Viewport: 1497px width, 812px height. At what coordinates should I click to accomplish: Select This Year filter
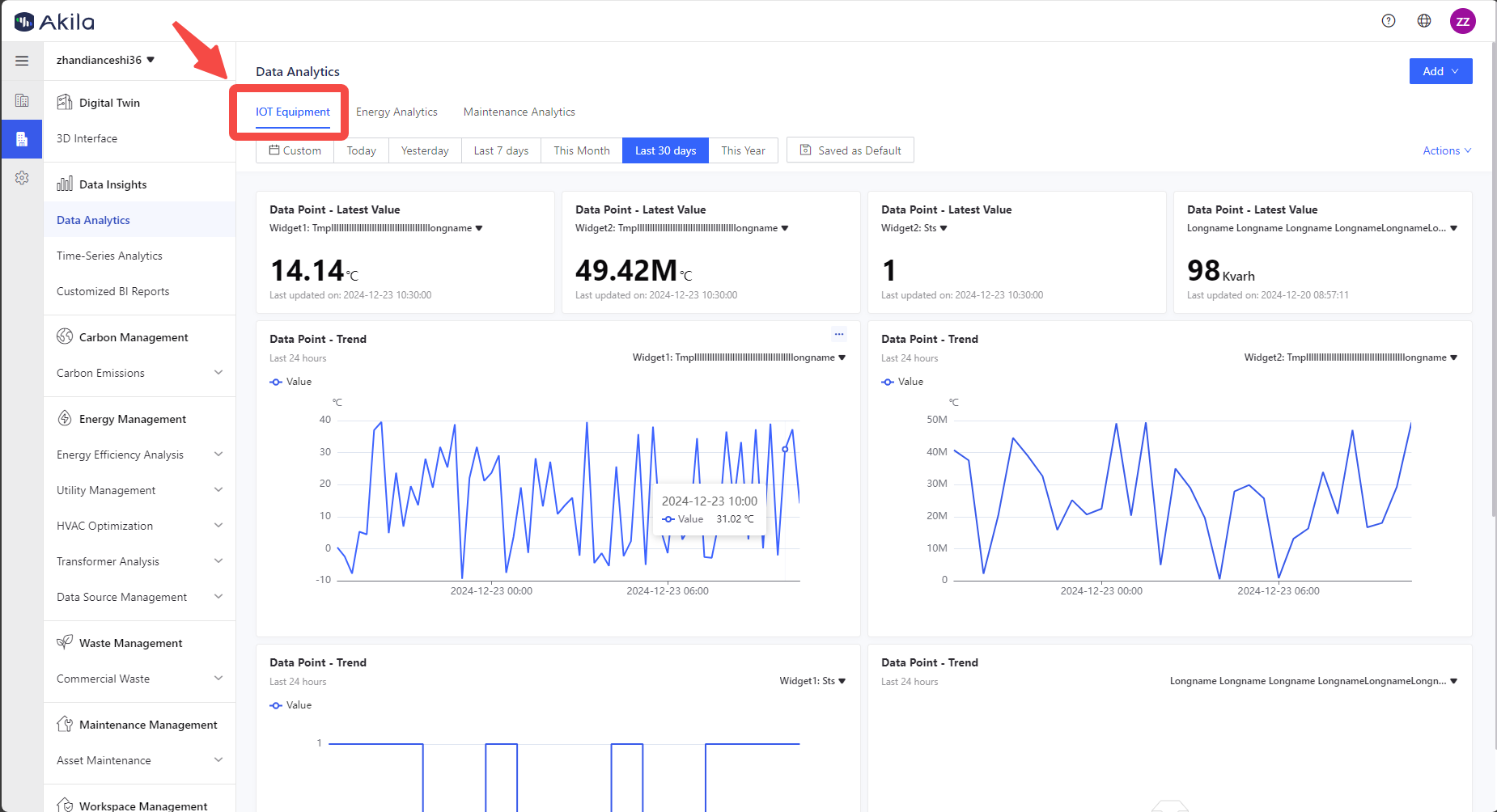743,150
